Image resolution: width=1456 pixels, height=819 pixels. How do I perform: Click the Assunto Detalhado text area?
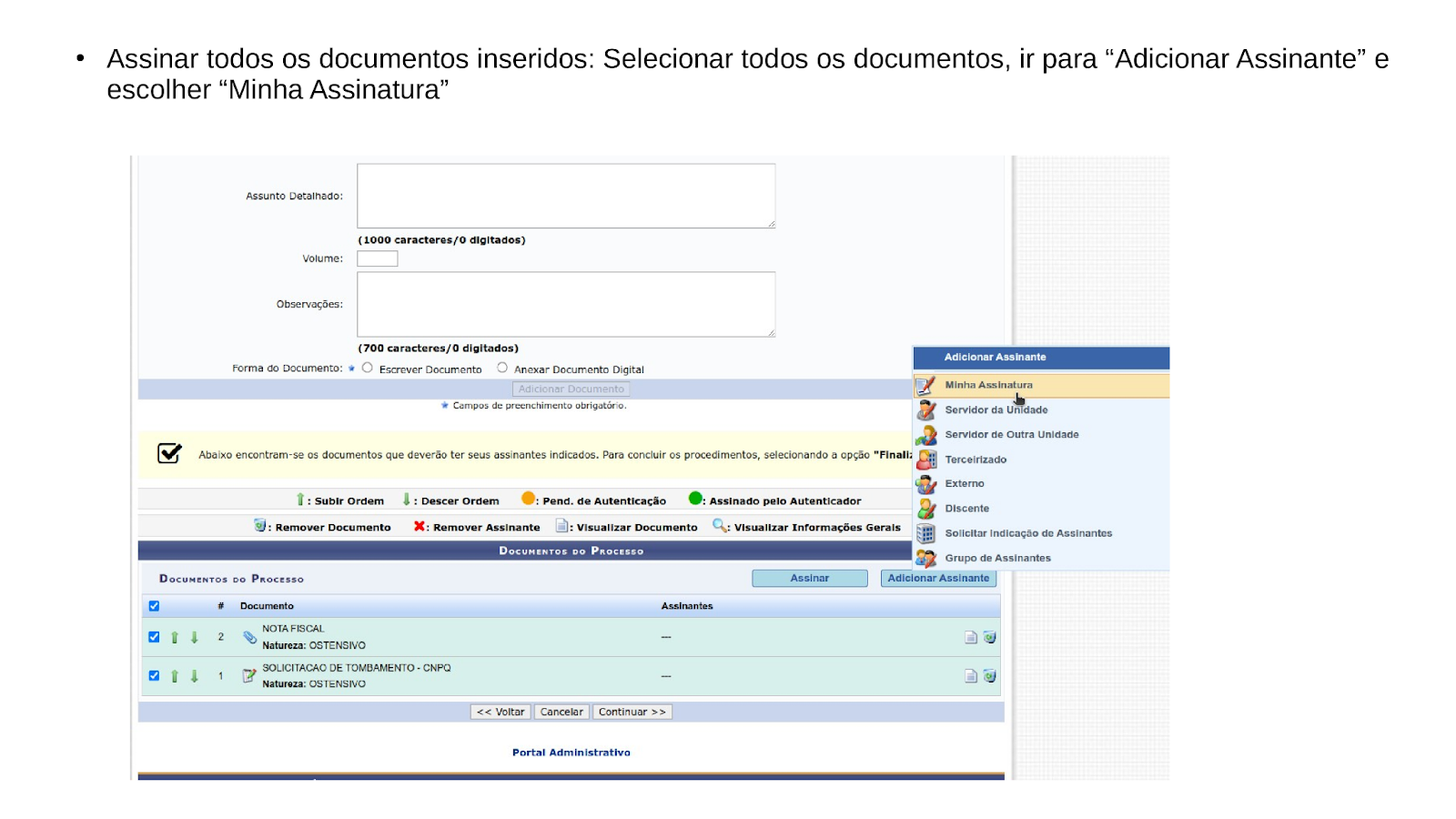coord(566,196)
